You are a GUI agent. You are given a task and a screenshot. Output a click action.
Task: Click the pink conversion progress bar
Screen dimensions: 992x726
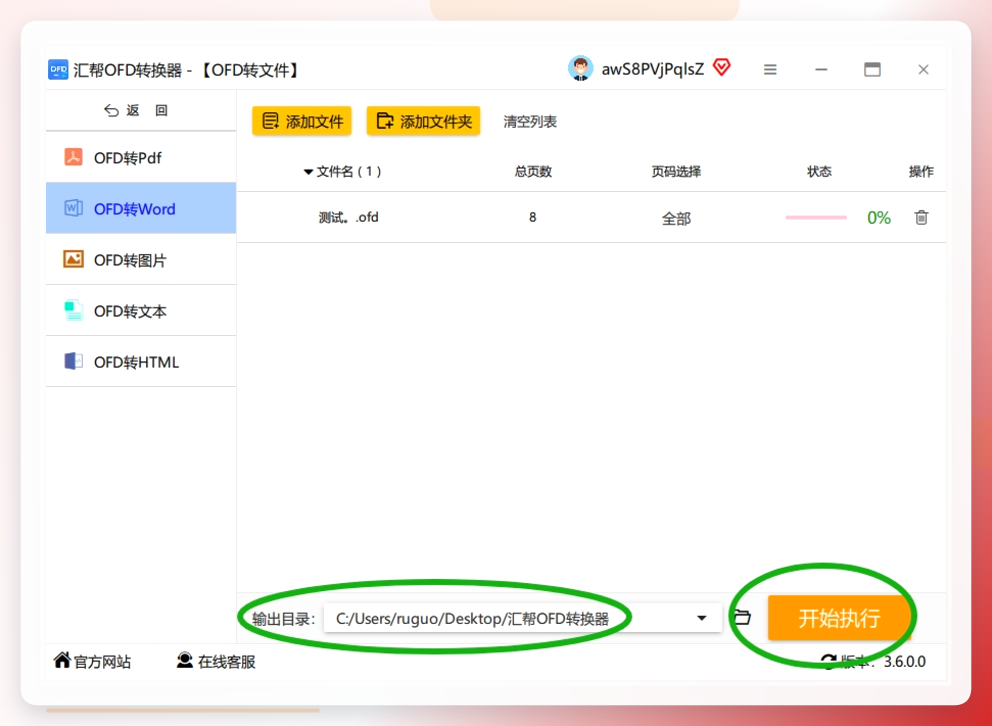[x=816, y=218]
